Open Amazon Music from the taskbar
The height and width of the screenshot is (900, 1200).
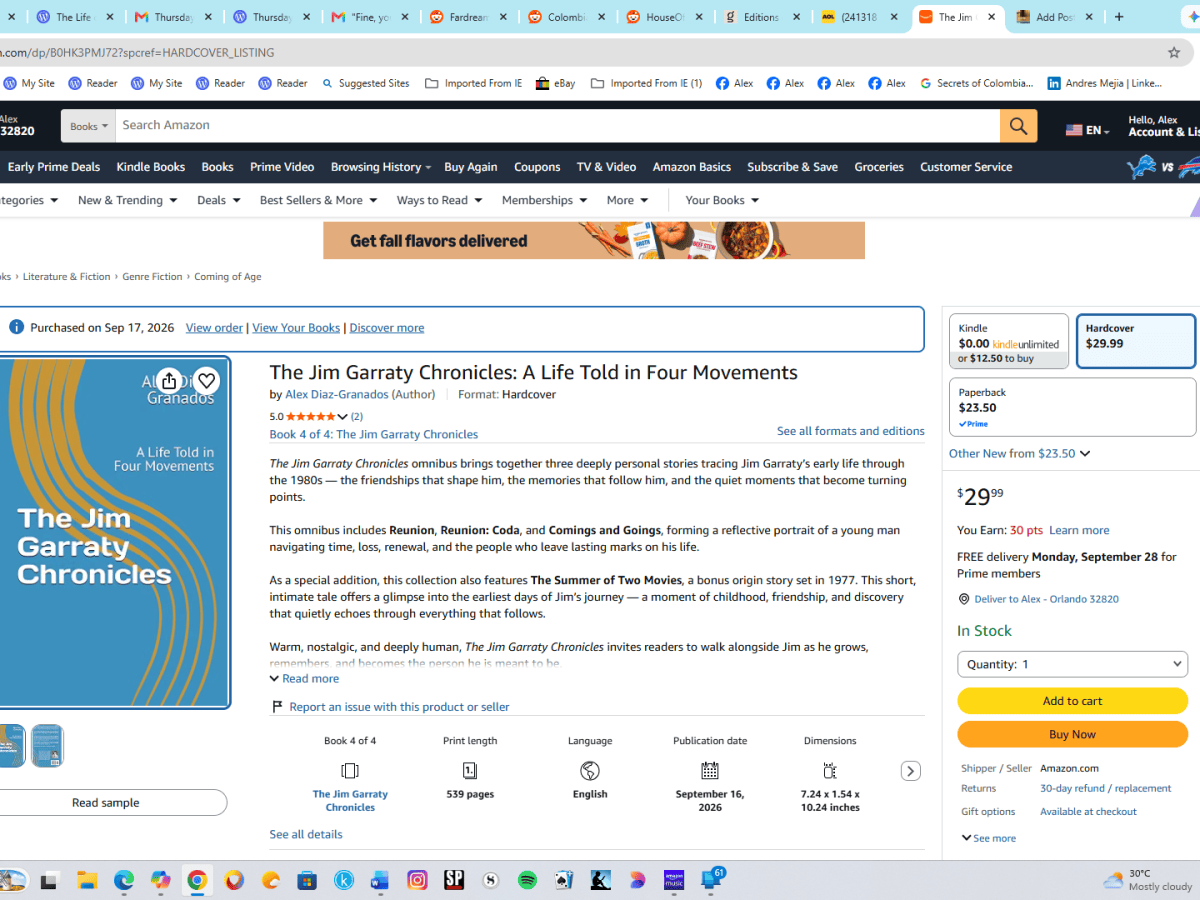click(674, 880)
